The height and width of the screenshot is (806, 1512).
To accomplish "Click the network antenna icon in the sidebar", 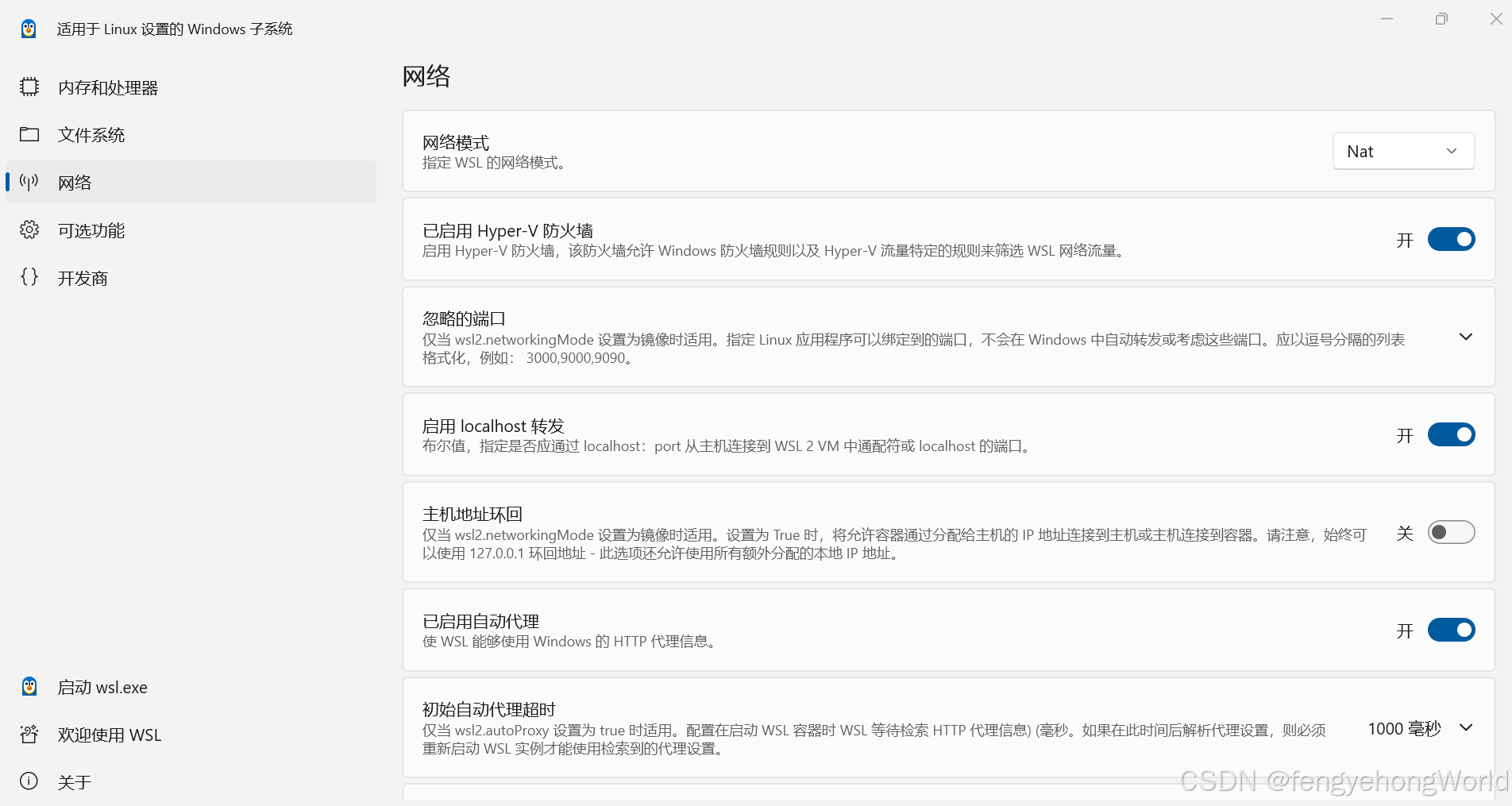I will click(29, 182).
